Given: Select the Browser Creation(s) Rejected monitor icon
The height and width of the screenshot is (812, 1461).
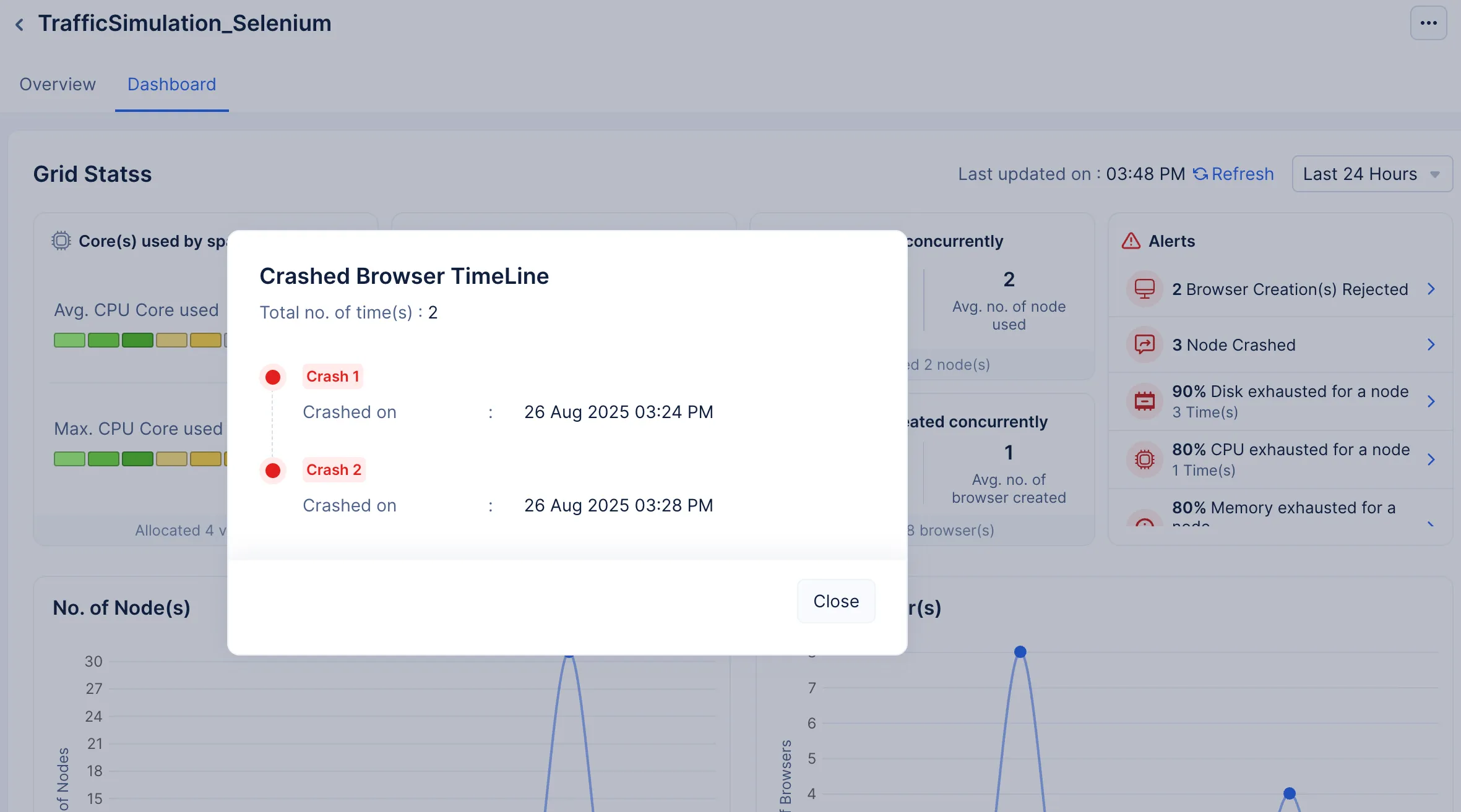Looking at the screenshot, I should click(x=1144, y=288).
